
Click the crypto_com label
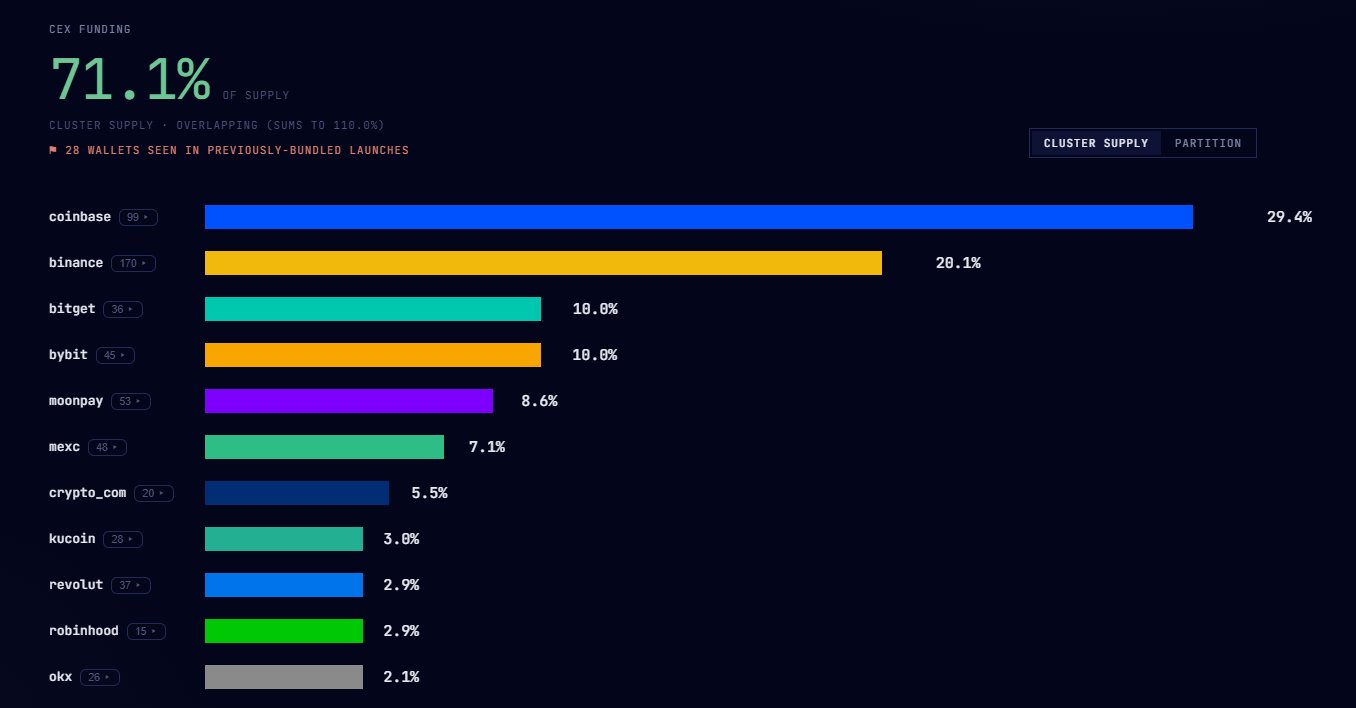tap(88, 493)
